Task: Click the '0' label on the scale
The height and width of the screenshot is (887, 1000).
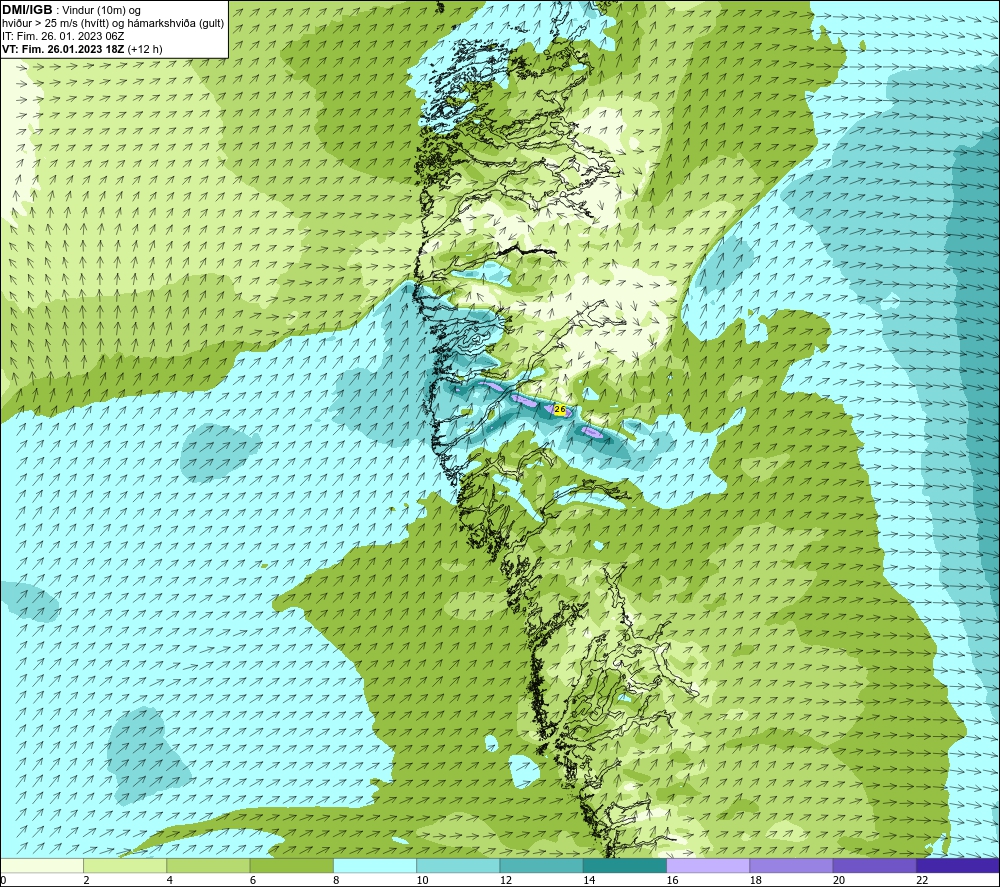Action: coord(3,880)
